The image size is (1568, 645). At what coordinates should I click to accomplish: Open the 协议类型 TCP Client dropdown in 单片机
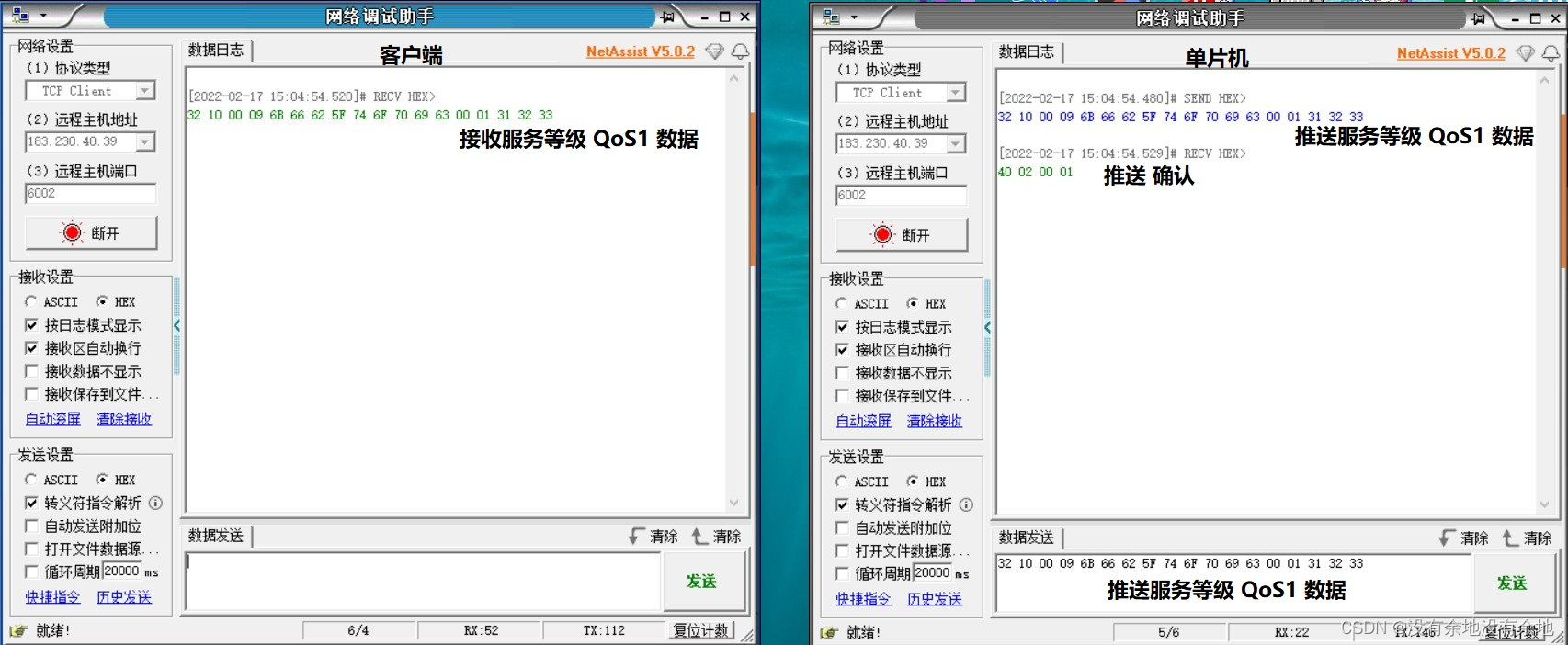tap(956, 93)
